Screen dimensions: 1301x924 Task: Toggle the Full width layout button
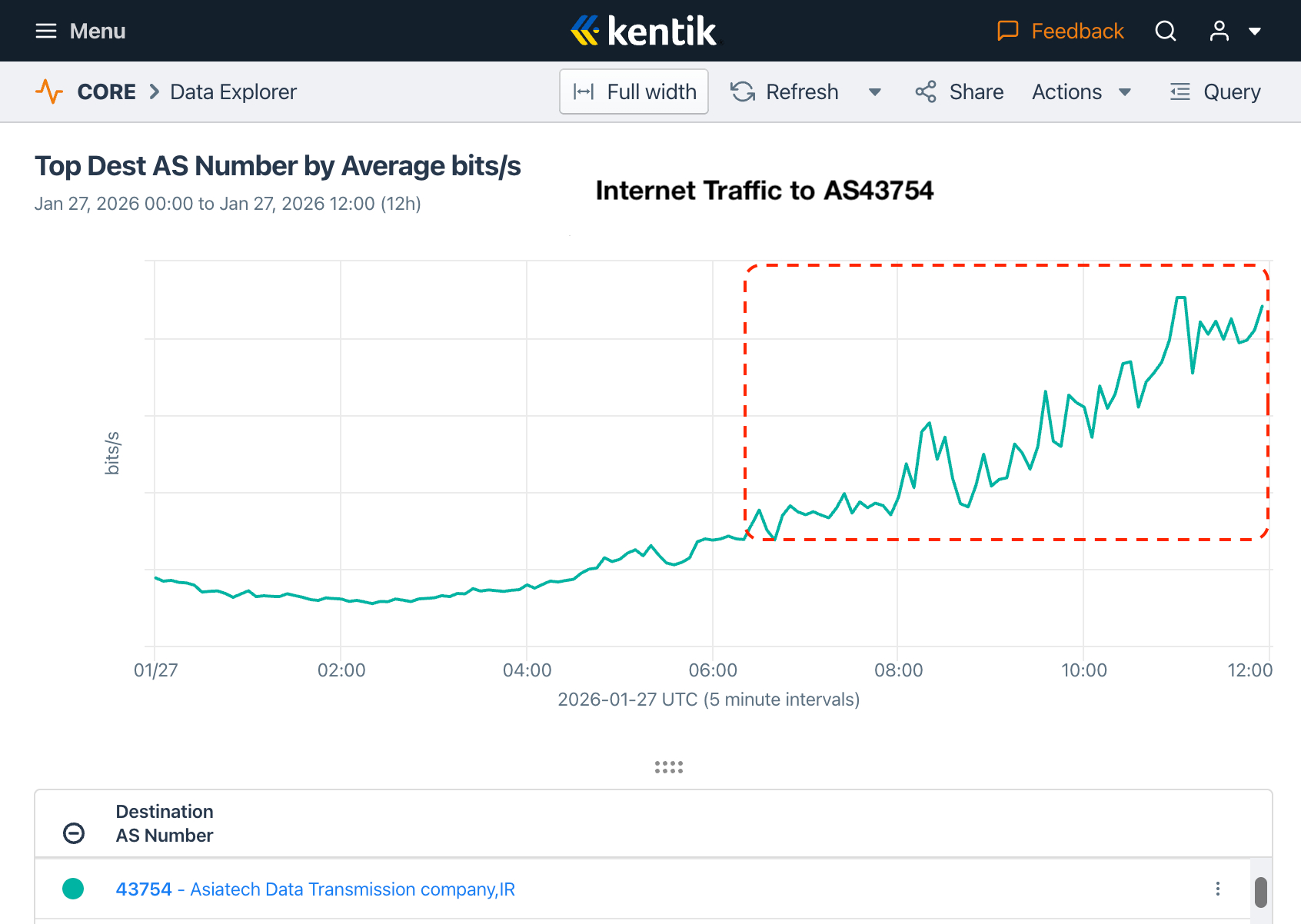(634, 91)
